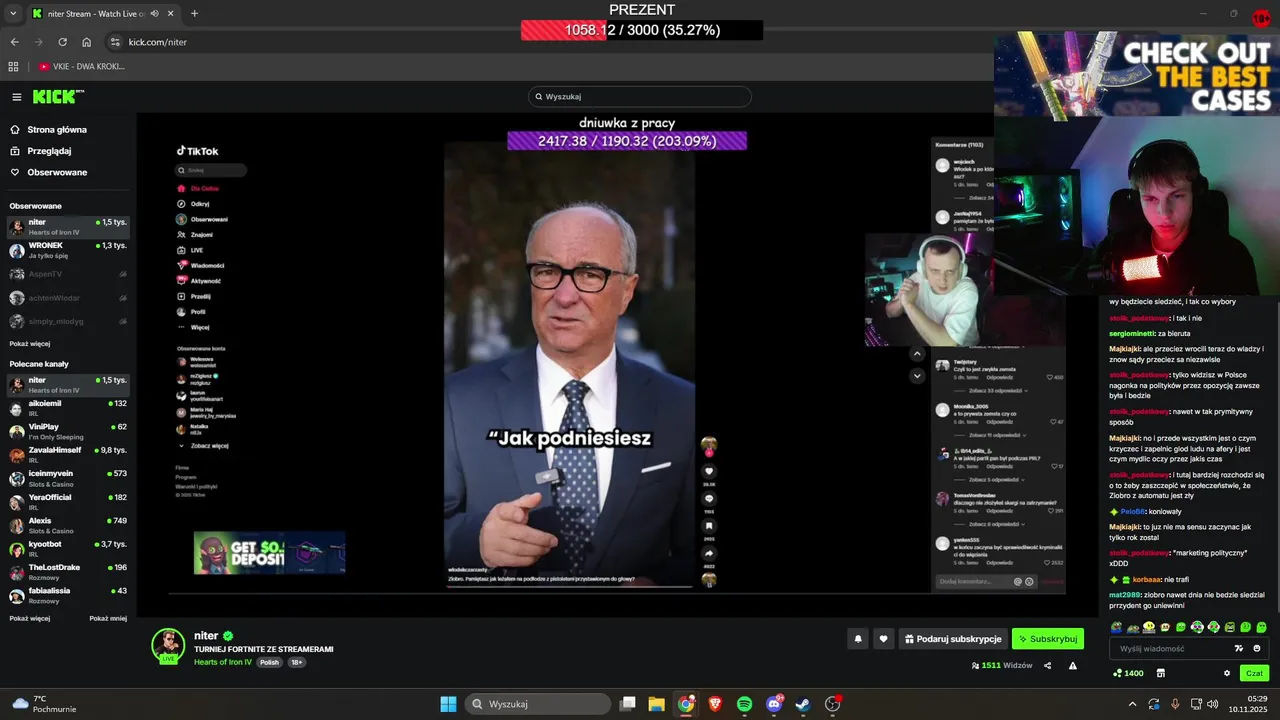Open ZavalaHimself recommended channel

(68, 455)
